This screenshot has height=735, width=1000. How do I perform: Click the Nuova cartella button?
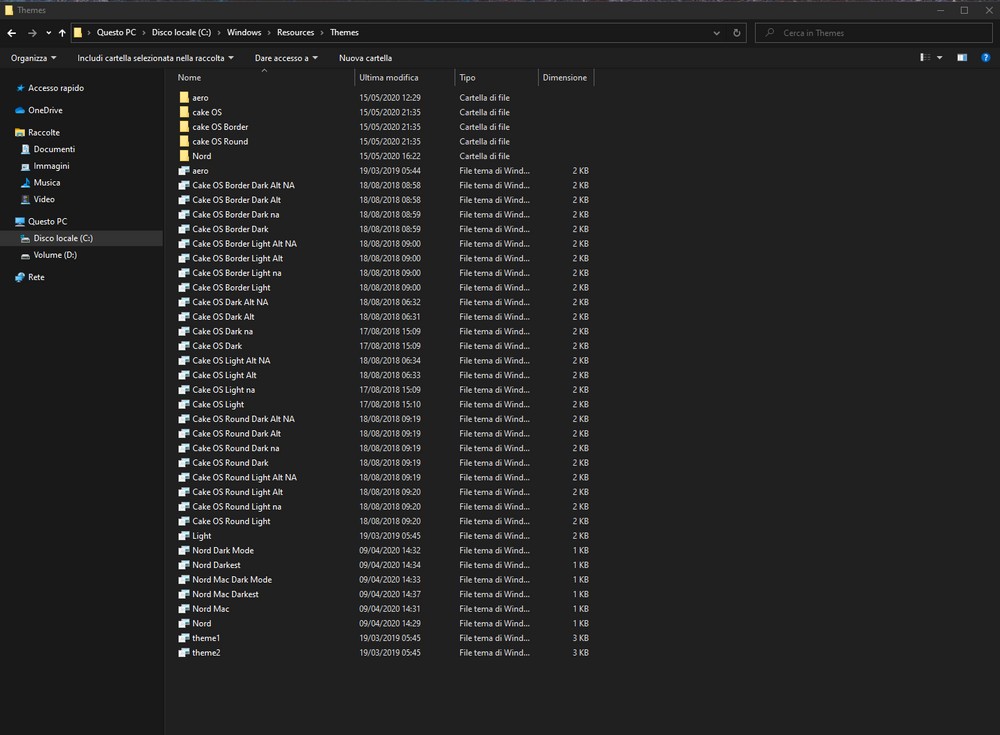[x=365, y=58]
